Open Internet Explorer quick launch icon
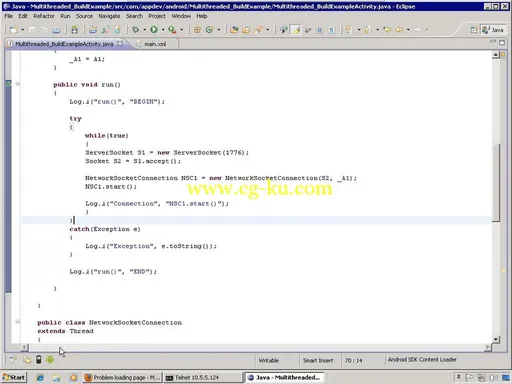Viewport: 512px width, 384px height. pos(40,377)
